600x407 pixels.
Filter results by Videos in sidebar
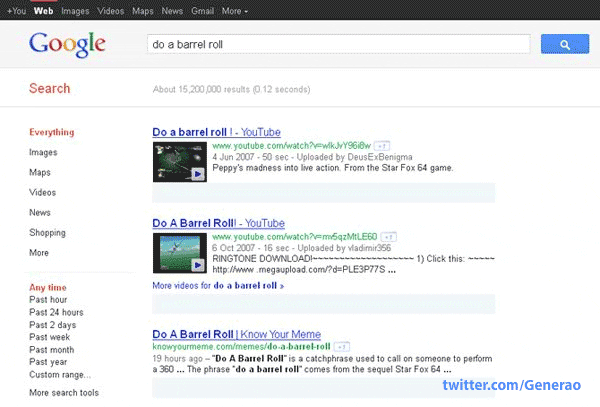point(42,192)
